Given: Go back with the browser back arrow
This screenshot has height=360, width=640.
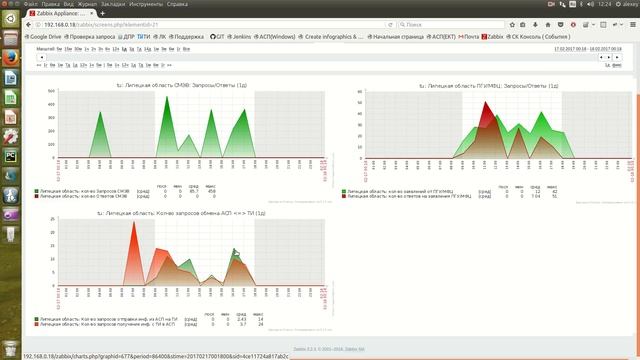Looking at the screenshot, I should pos(29,25).
